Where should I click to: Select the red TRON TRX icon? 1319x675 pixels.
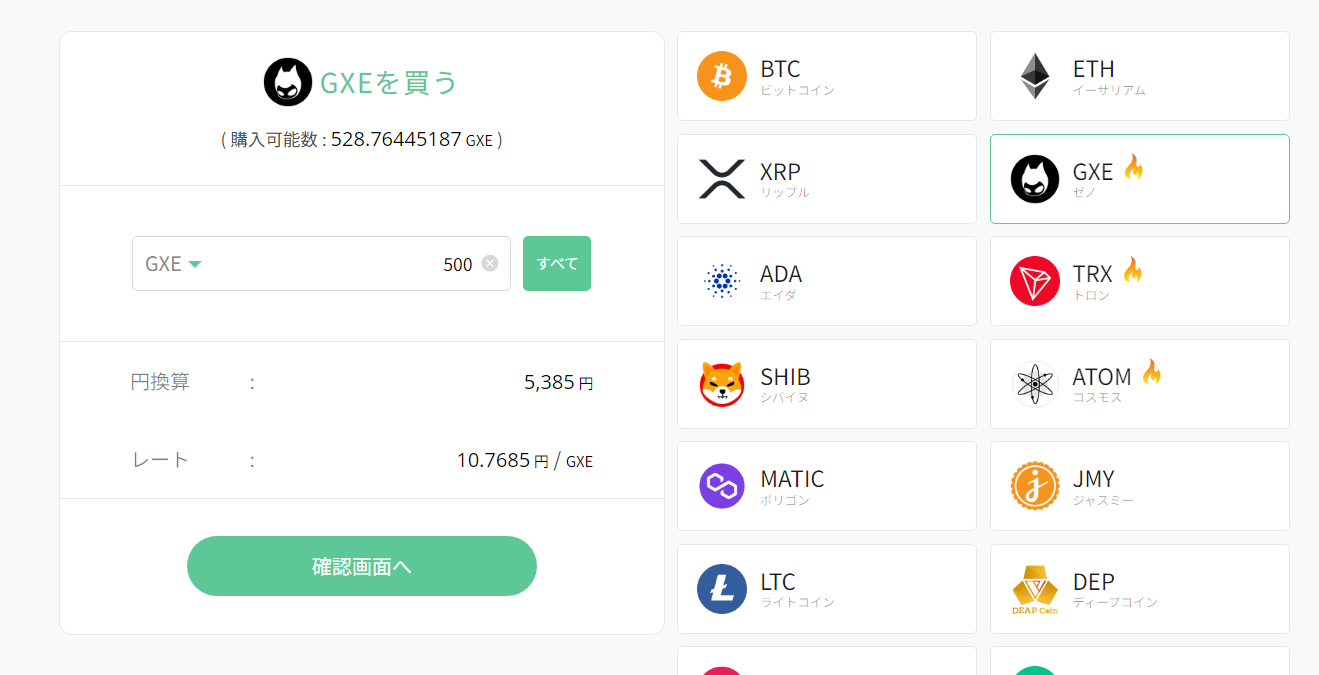point(1035,281)
